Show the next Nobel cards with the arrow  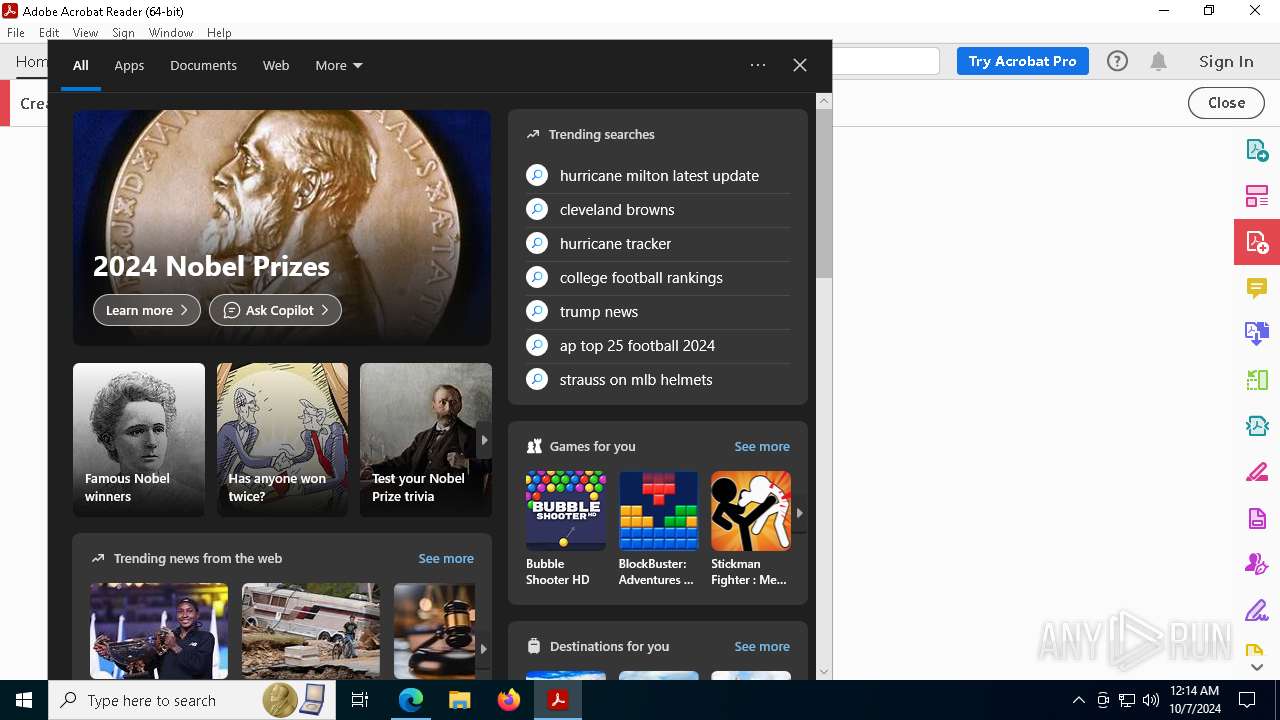484,440
